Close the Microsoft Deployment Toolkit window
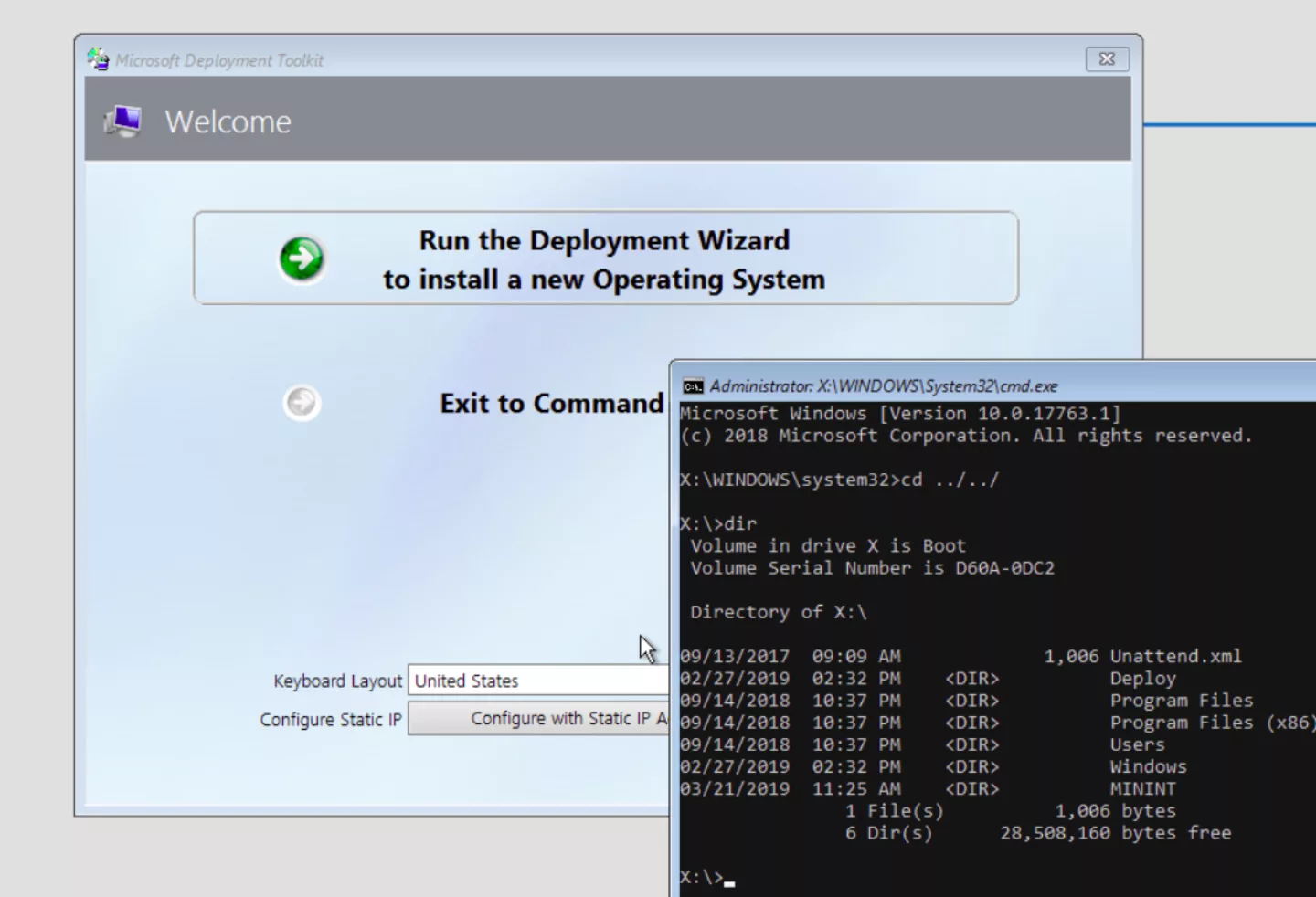The width and height of the screenshot is (1316, 897). pyautogui.click(x=1107, y=59)
